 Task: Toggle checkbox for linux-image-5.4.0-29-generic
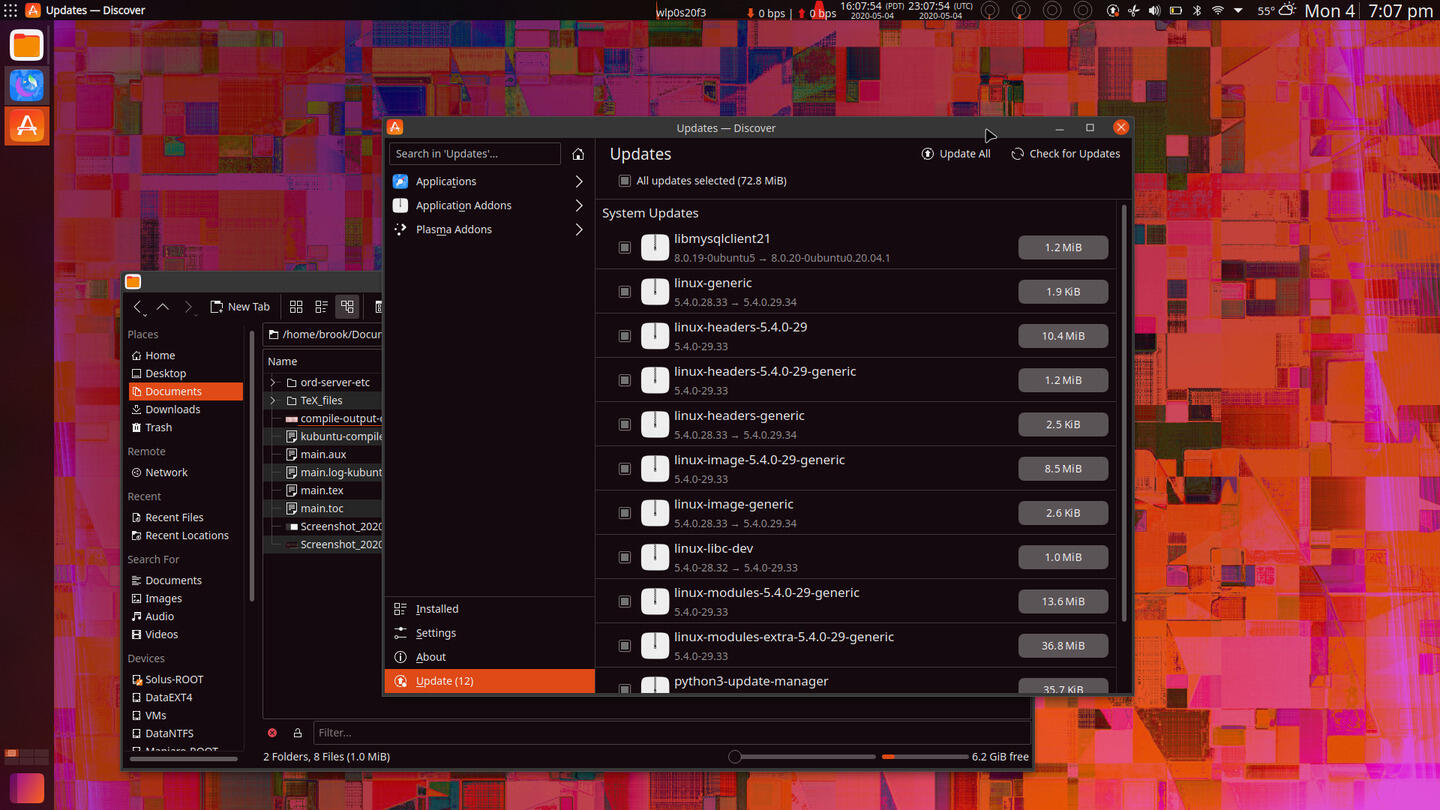(625, 468)
